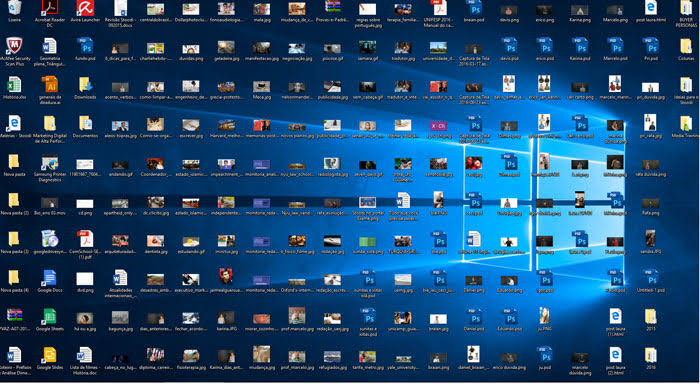
Task: Select the manifestacao.jpg image thumbnail
Action: coord(262,49)
